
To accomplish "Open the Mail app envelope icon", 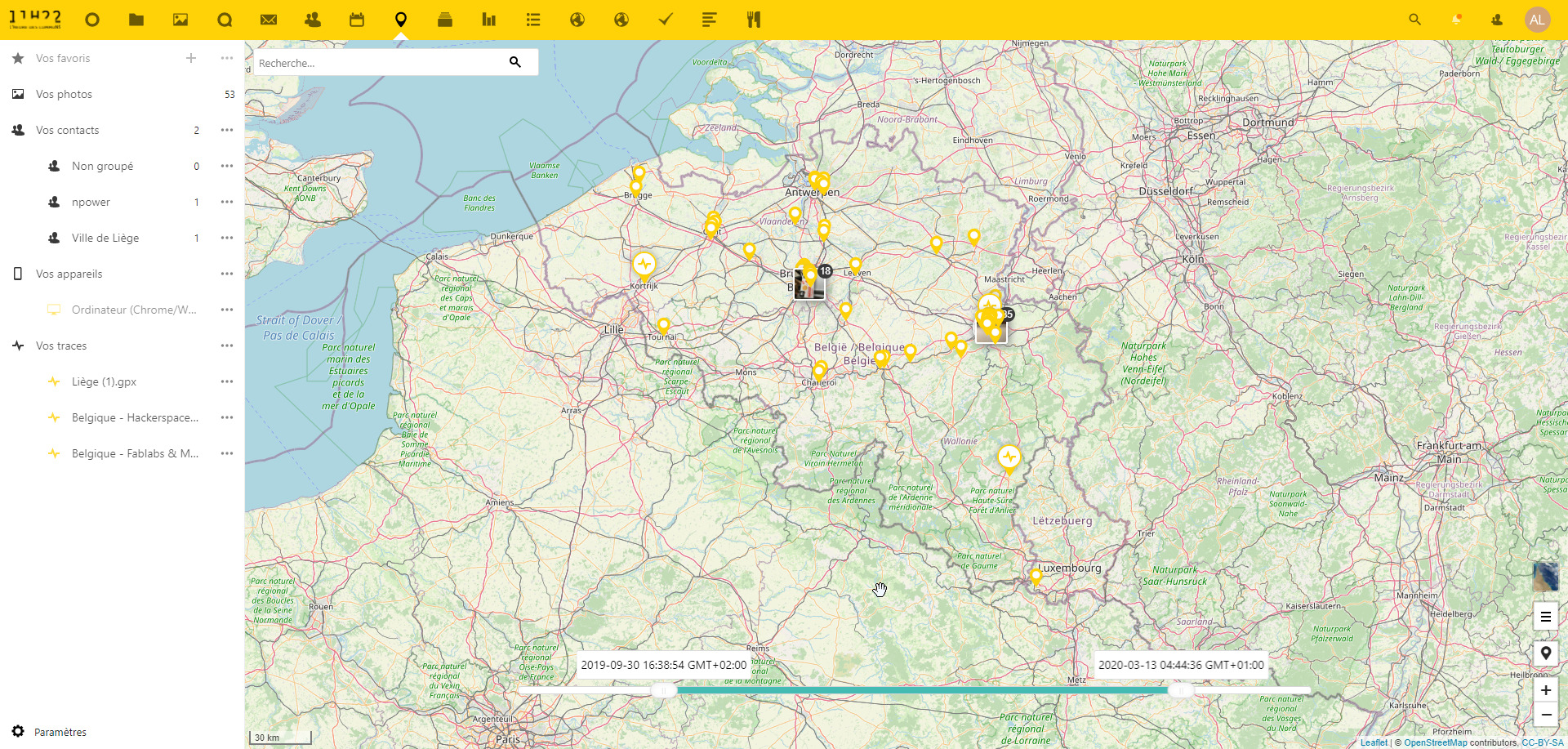I will [x=269, y=20].
